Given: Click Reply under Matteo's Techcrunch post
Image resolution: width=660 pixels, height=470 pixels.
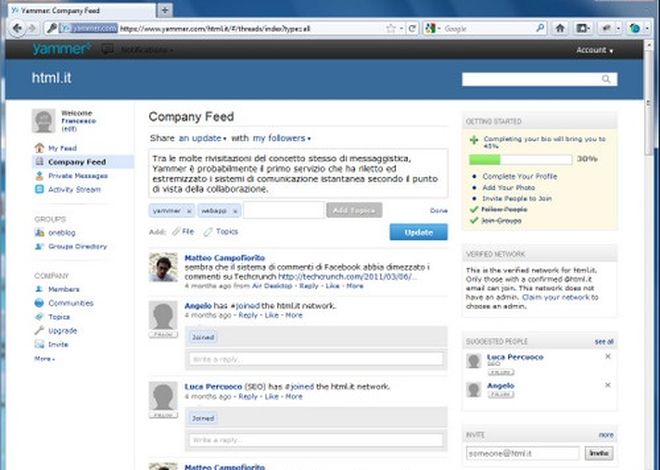Looking at the screenshot, I should pos(309,286).
